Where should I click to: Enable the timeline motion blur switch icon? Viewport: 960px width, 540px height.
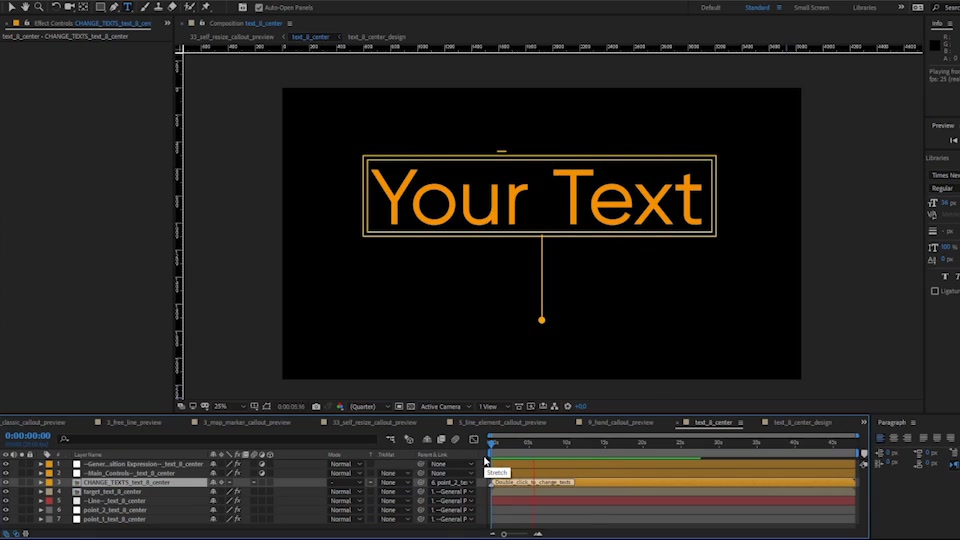tap(455, 439)
